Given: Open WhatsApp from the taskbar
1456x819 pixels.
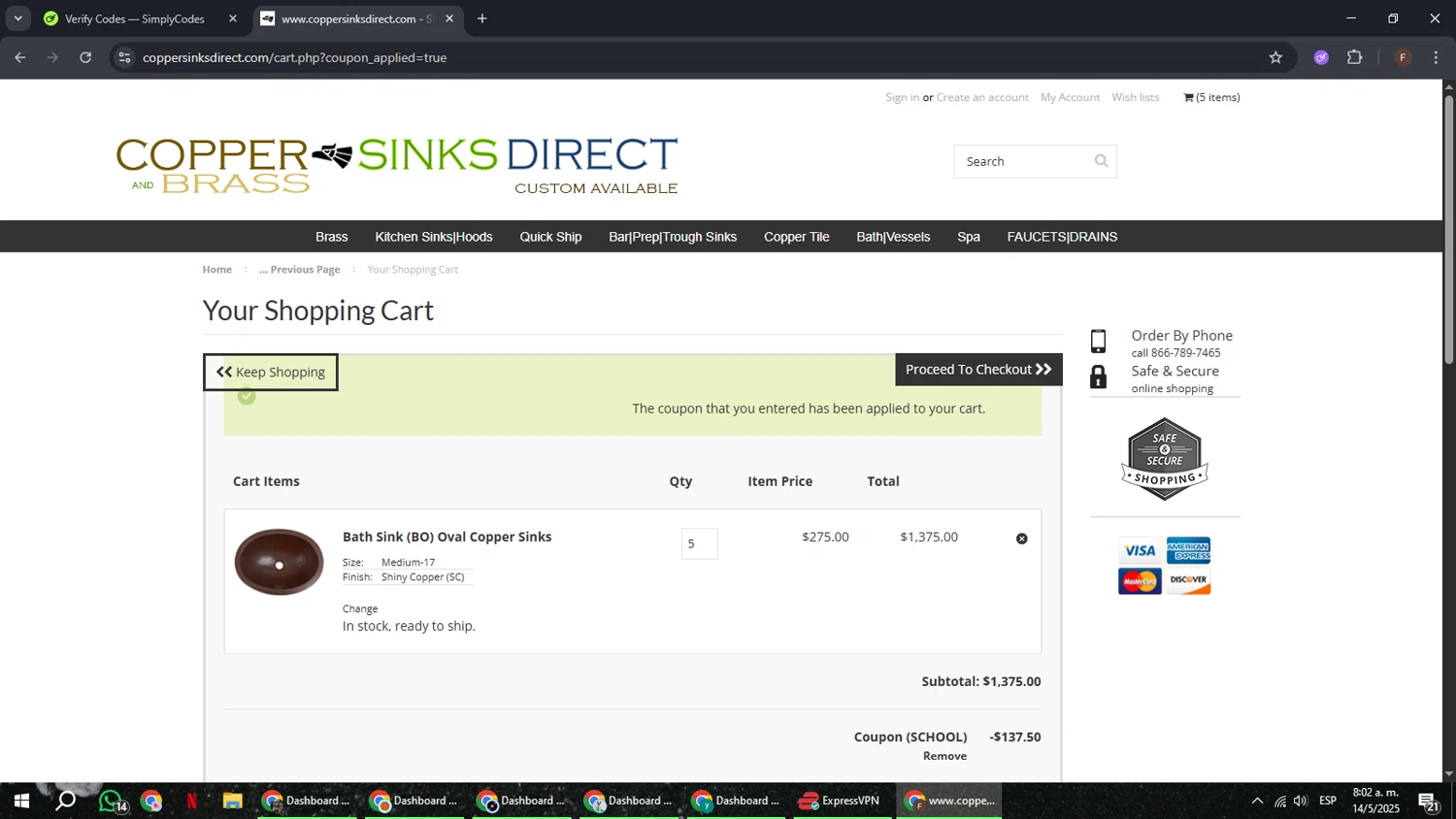Looking at the screenshot, I should coord(112,802).
